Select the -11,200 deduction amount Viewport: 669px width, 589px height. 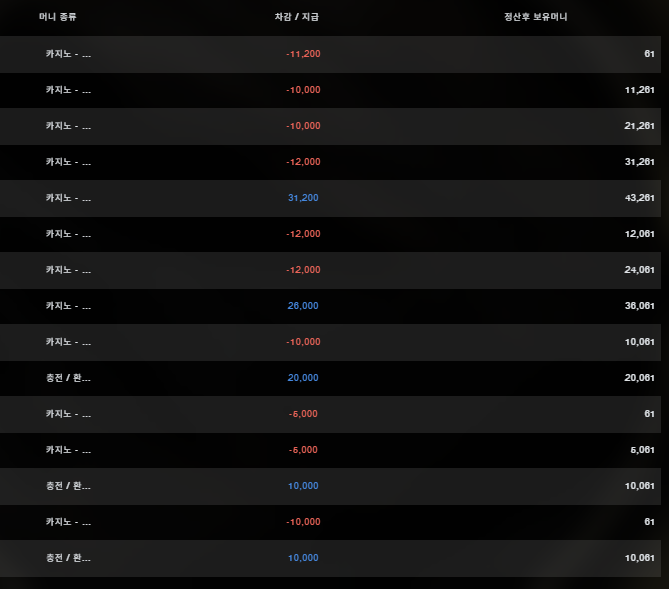[302, 54]
